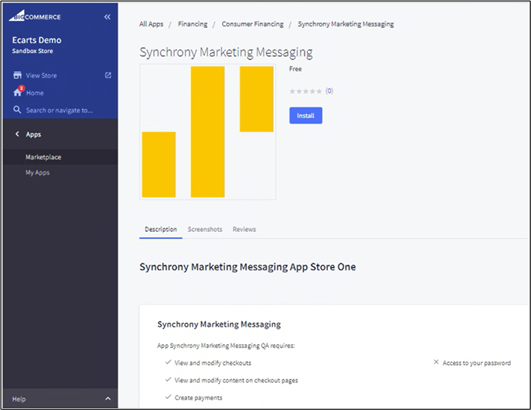
Task: Click checkmark beside Create payments
Action: coord(168,397)
